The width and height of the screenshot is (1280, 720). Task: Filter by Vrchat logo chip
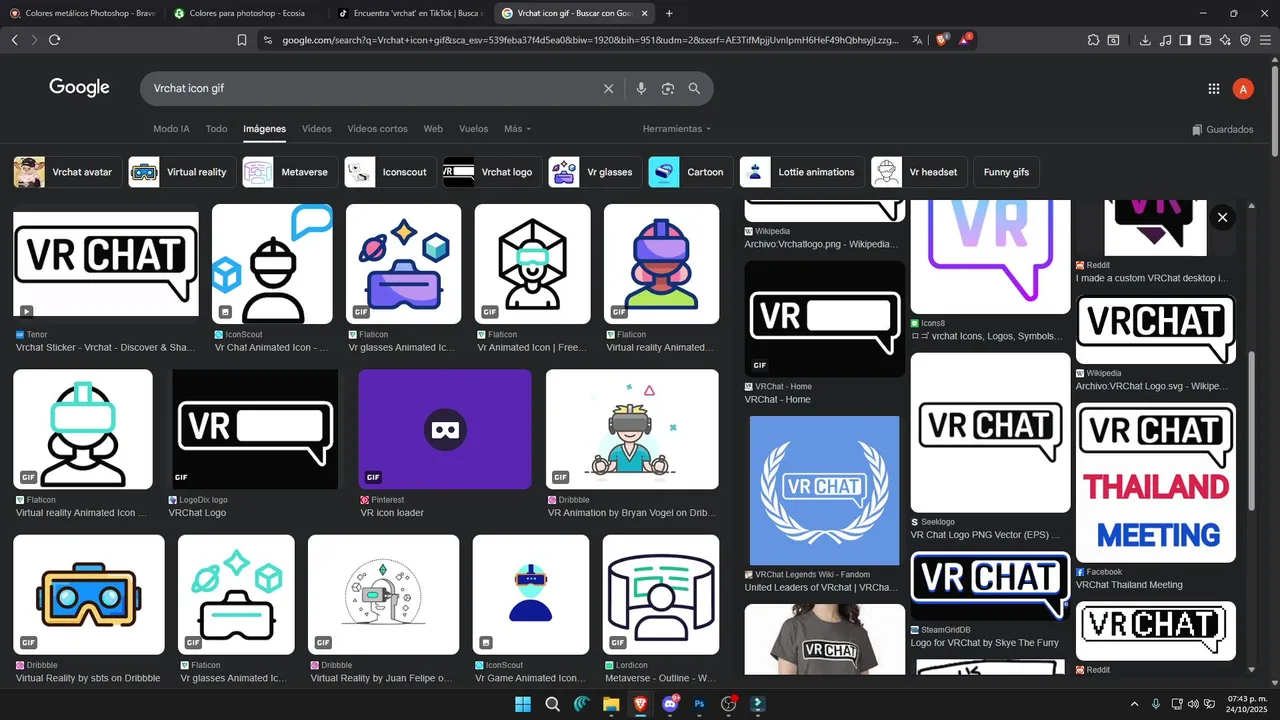point(492,172)
